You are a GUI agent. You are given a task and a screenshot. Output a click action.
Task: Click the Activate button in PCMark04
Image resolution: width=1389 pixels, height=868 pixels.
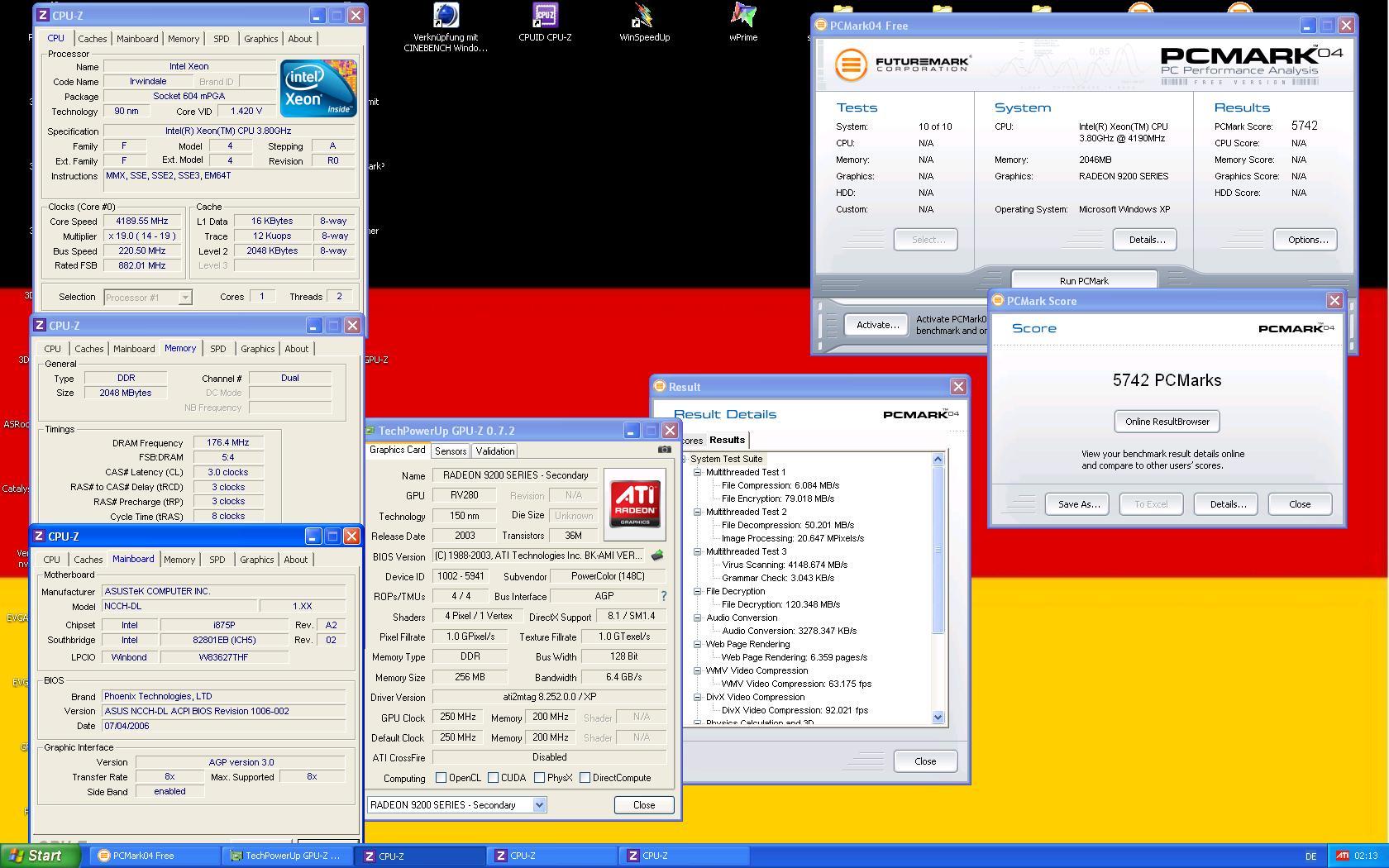point(876,325)
